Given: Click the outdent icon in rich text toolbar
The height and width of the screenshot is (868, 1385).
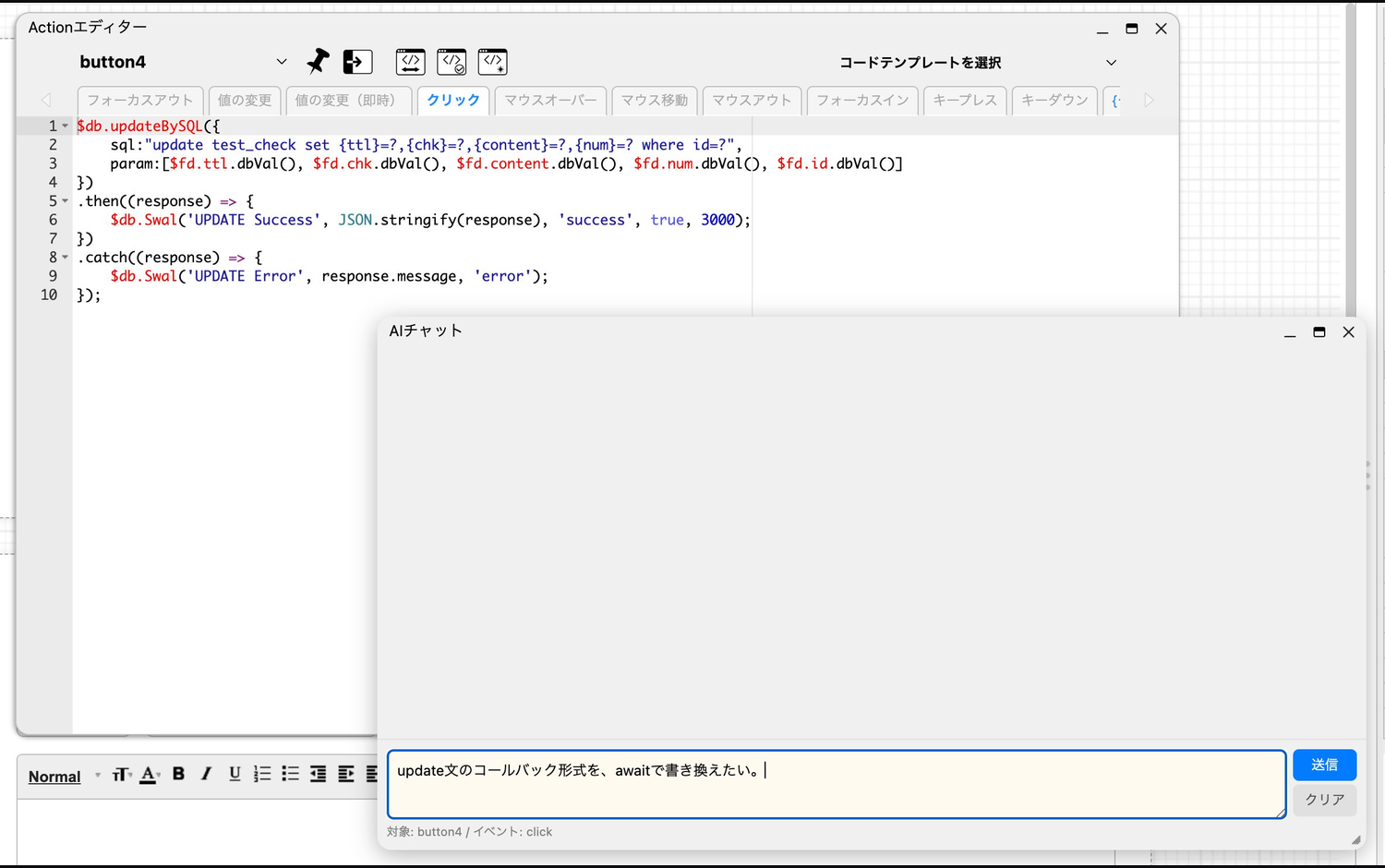Looking at the screenshot, I should [x=318, y=774].
